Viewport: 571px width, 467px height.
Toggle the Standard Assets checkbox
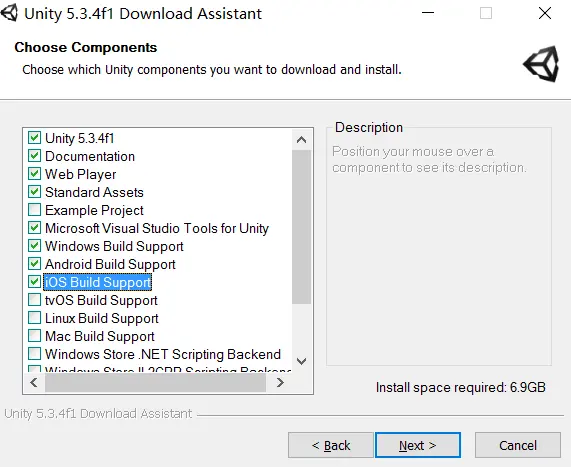point(34,192)
